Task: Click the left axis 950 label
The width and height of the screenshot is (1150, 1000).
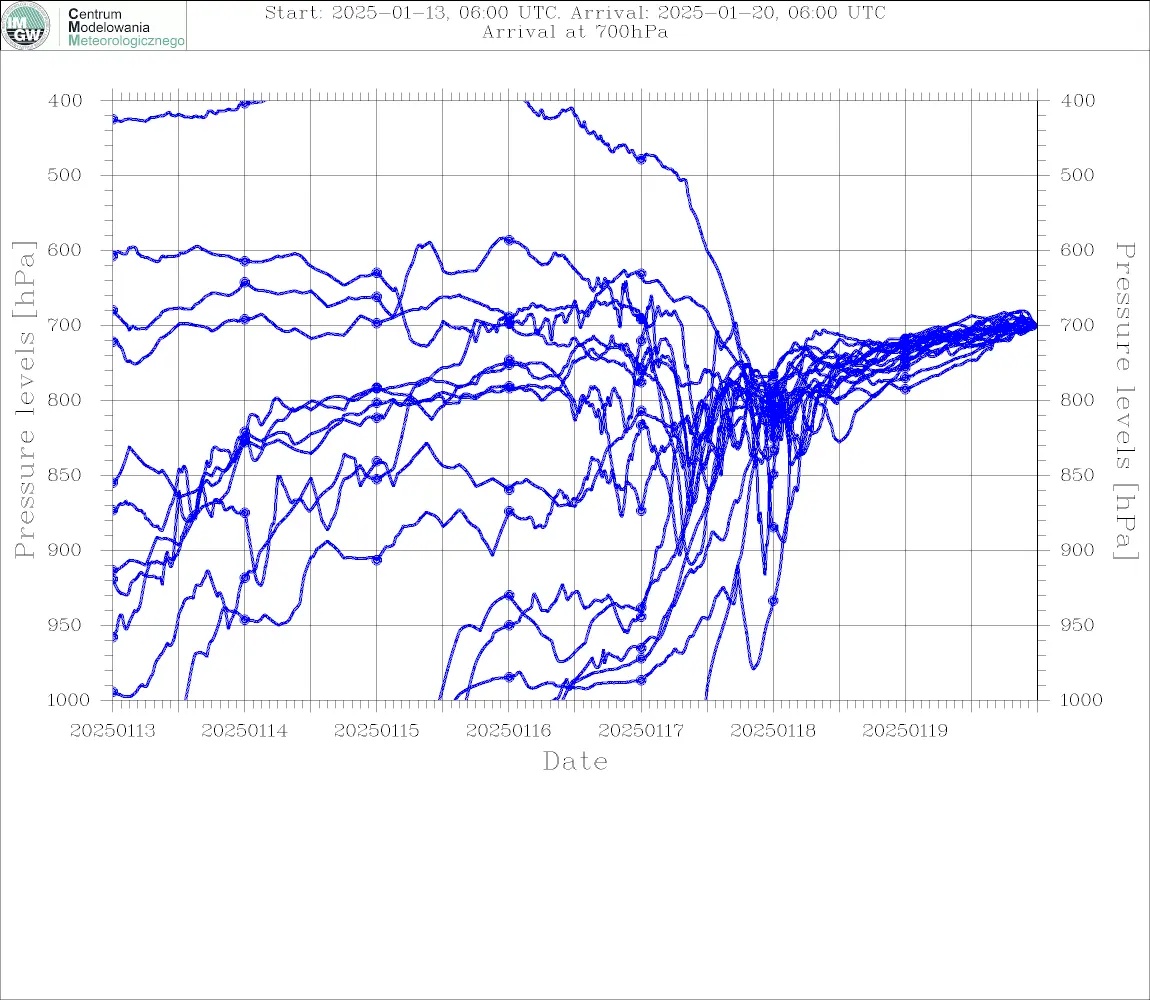Action: pyautogui.click(x=65, y=625)
